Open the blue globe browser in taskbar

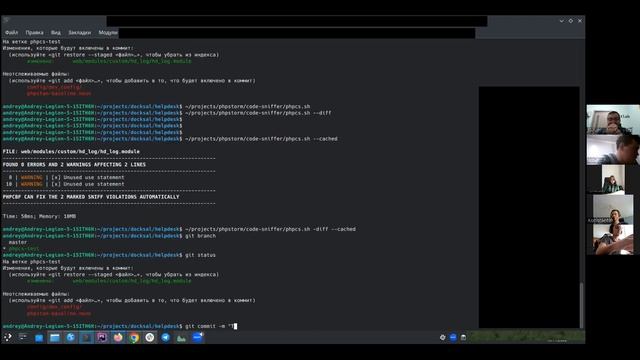pos(71,338)
